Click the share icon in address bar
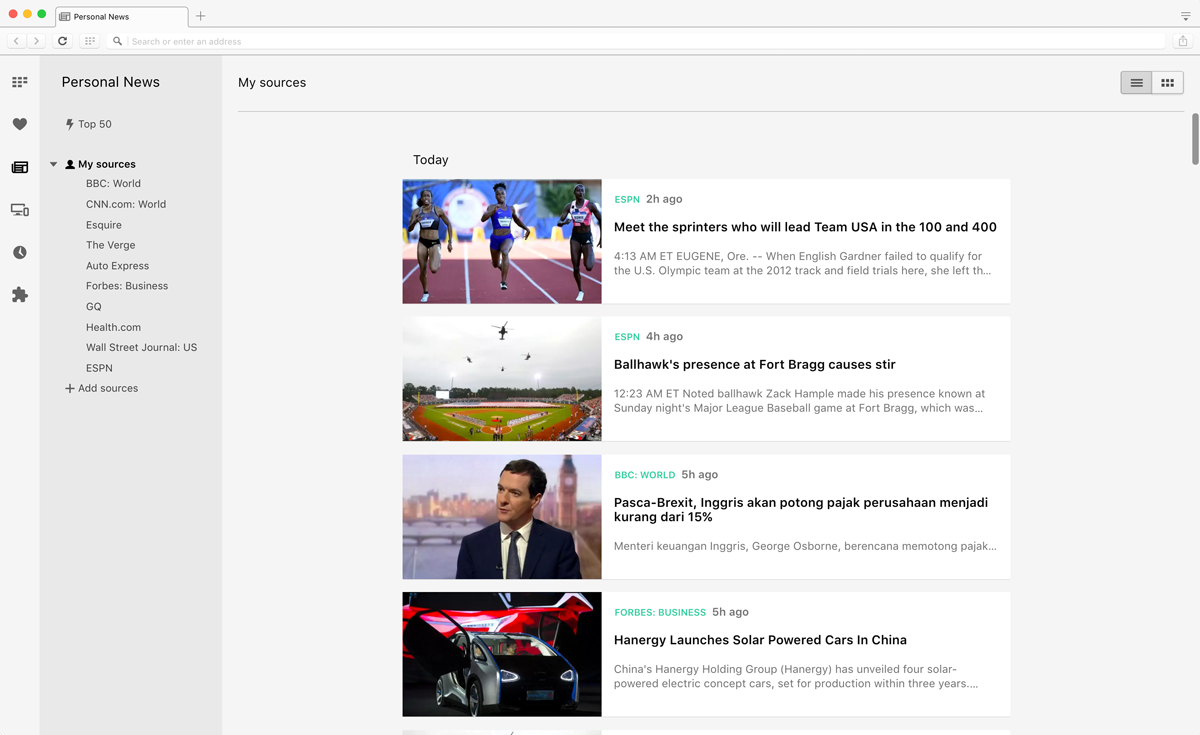 (x=1183, y=41)
